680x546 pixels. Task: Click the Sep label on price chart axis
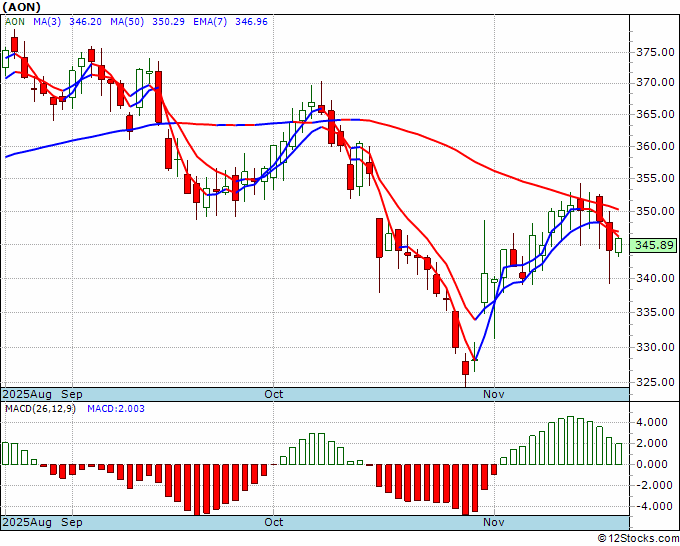(x=72, y=394)
